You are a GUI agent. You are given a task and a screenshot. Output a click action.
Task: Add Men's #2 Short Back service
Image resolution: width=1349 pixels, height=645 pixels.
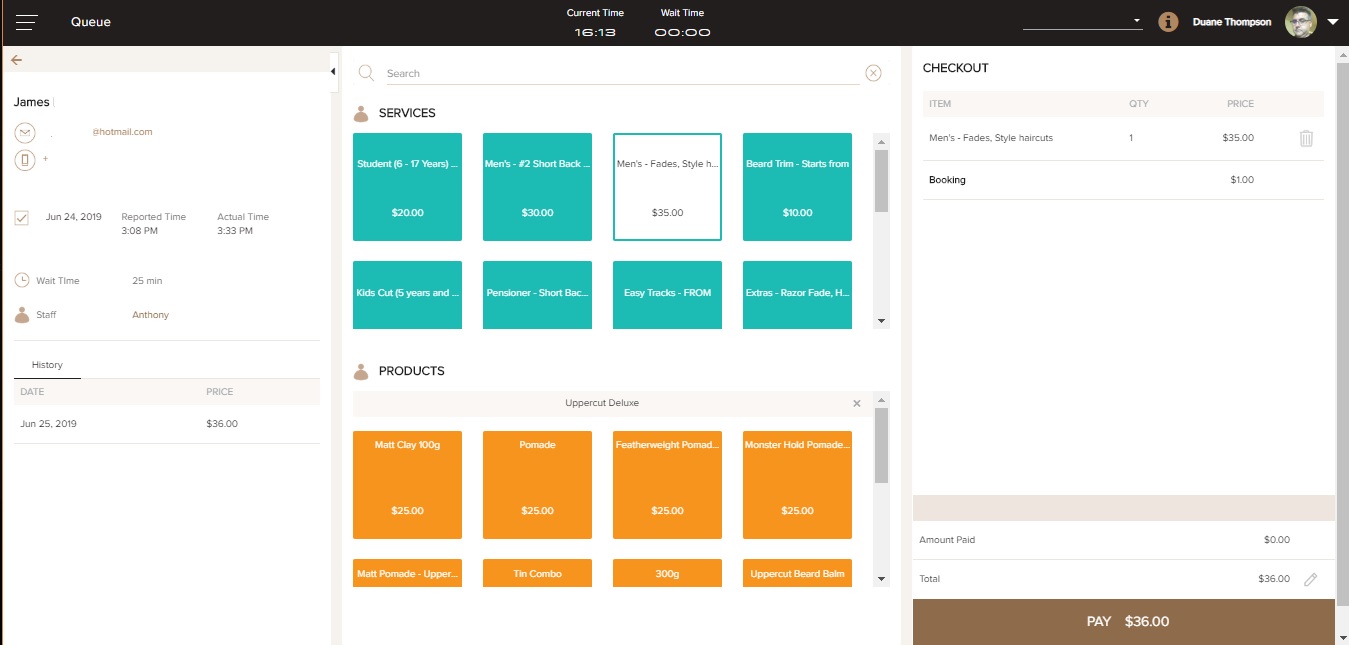538,187
